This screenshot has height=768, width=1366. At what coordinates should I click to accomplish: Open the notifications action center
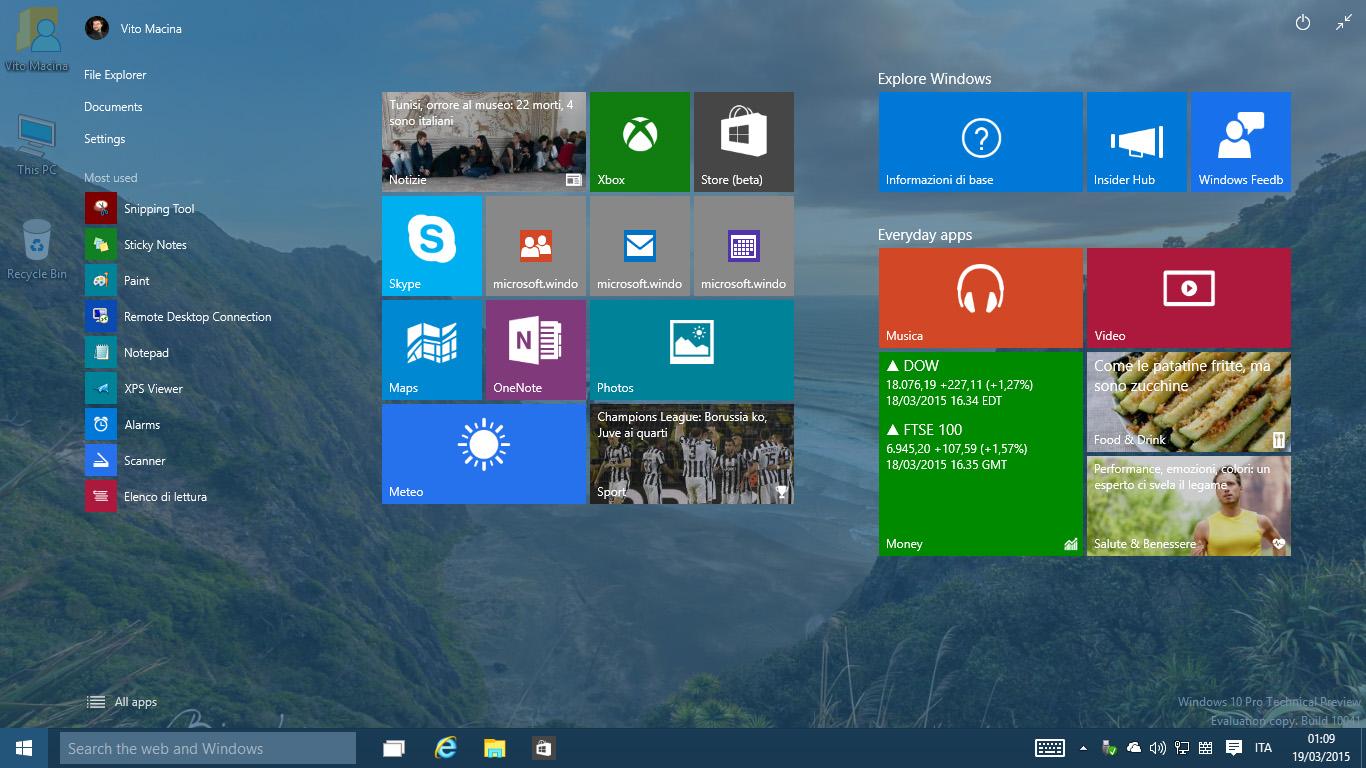point(1234,748)
